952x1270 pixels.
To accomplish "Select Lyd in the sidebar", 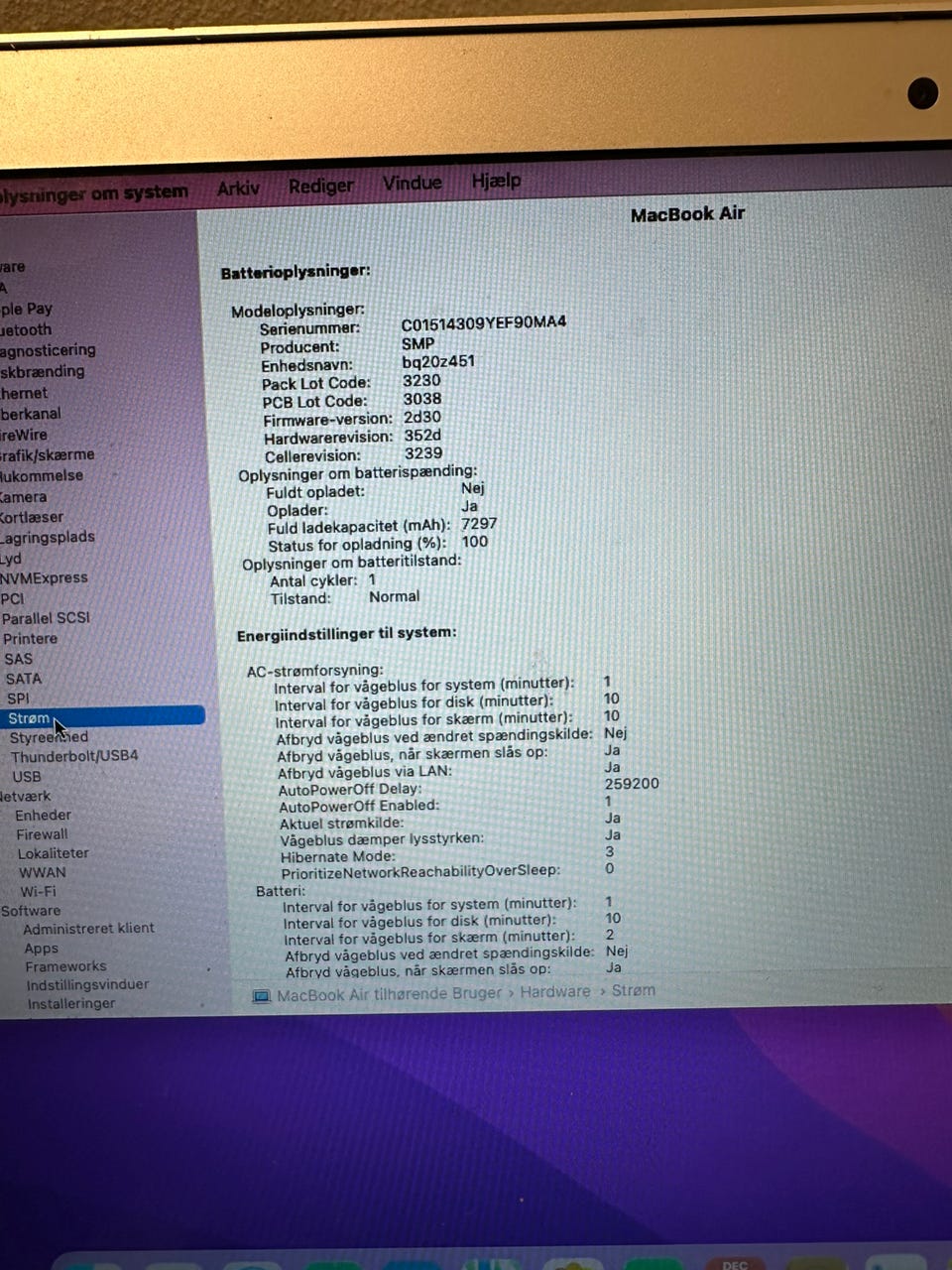I will pyautogui.click(x=10, y=559).
